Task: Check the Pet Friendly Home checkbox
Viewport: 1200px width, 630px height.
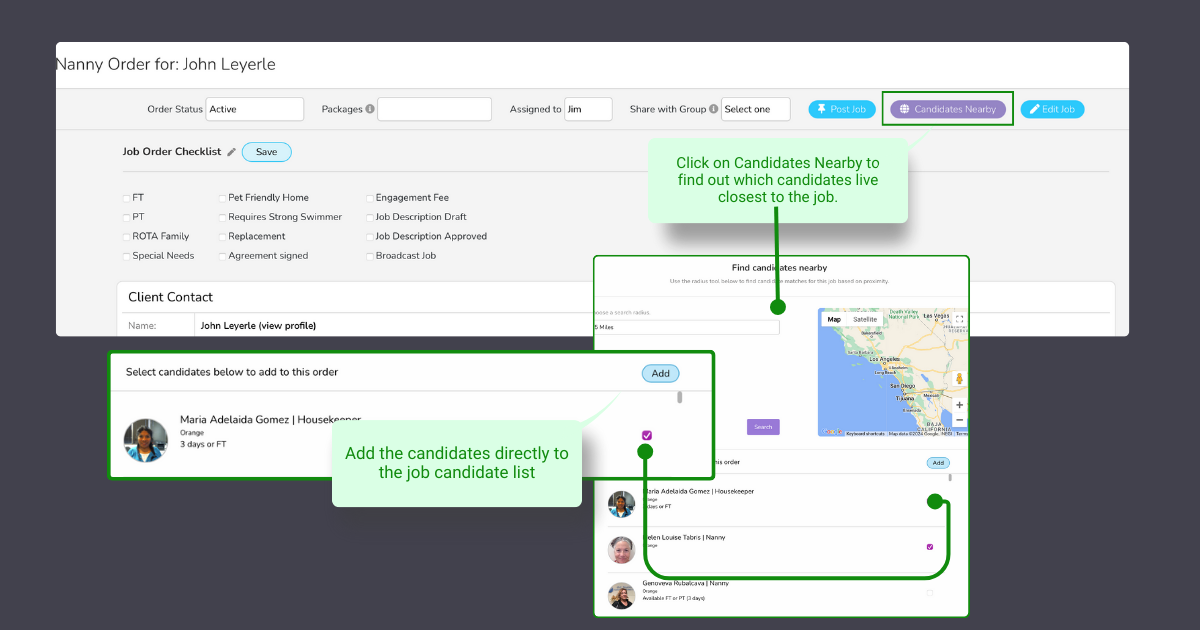Action: point(222,198)
